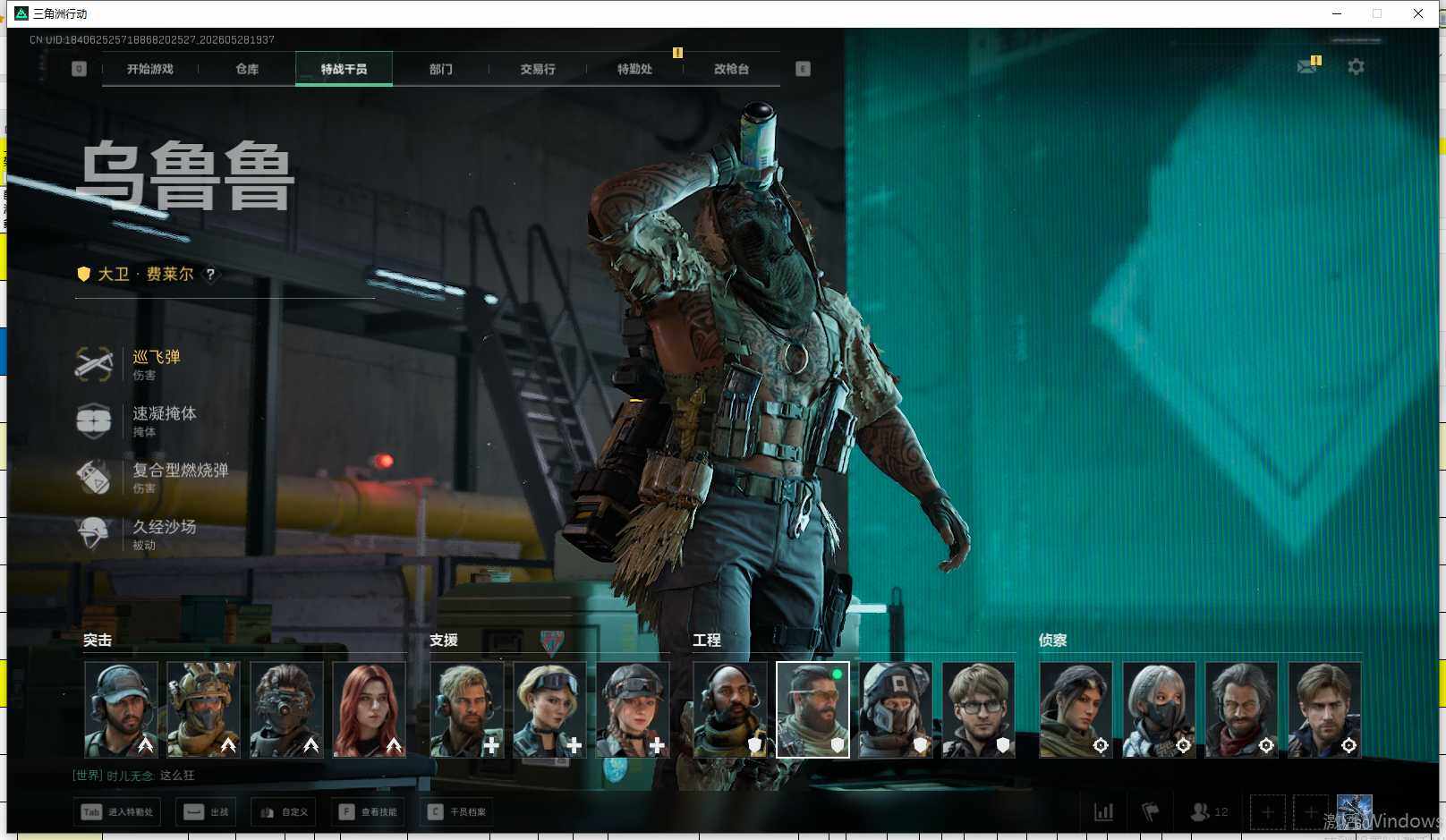Click the 速凝掩体 skill name

165,413
